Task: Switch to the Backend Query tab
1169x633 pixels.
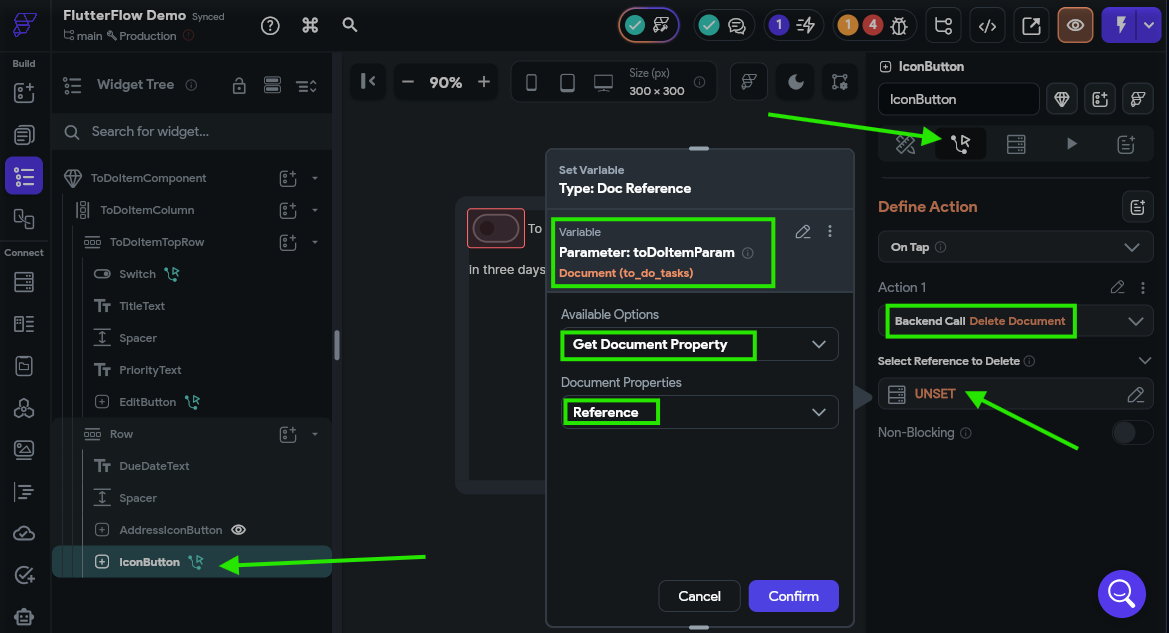Action: [1015, 144]
